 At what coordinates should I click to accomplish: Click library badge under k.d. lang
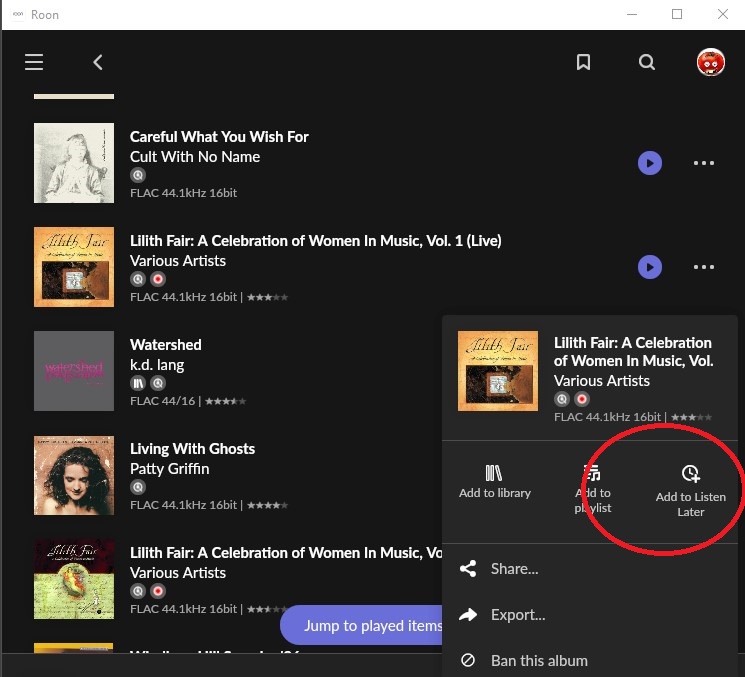[138, 383]
